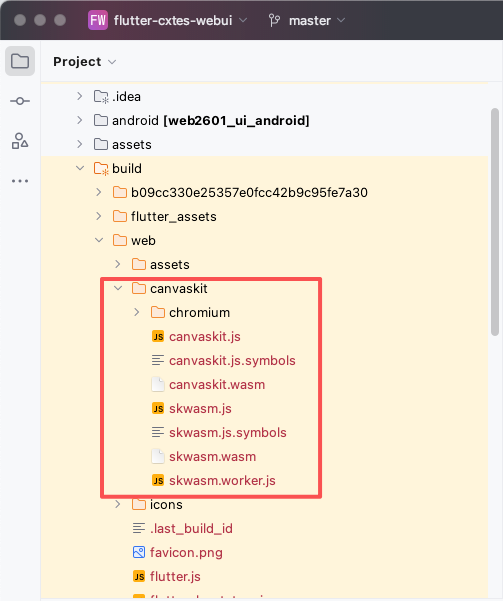Screen dimensions: 503x601
Task: Select the favicon.png image file icon
Action: 139,552
